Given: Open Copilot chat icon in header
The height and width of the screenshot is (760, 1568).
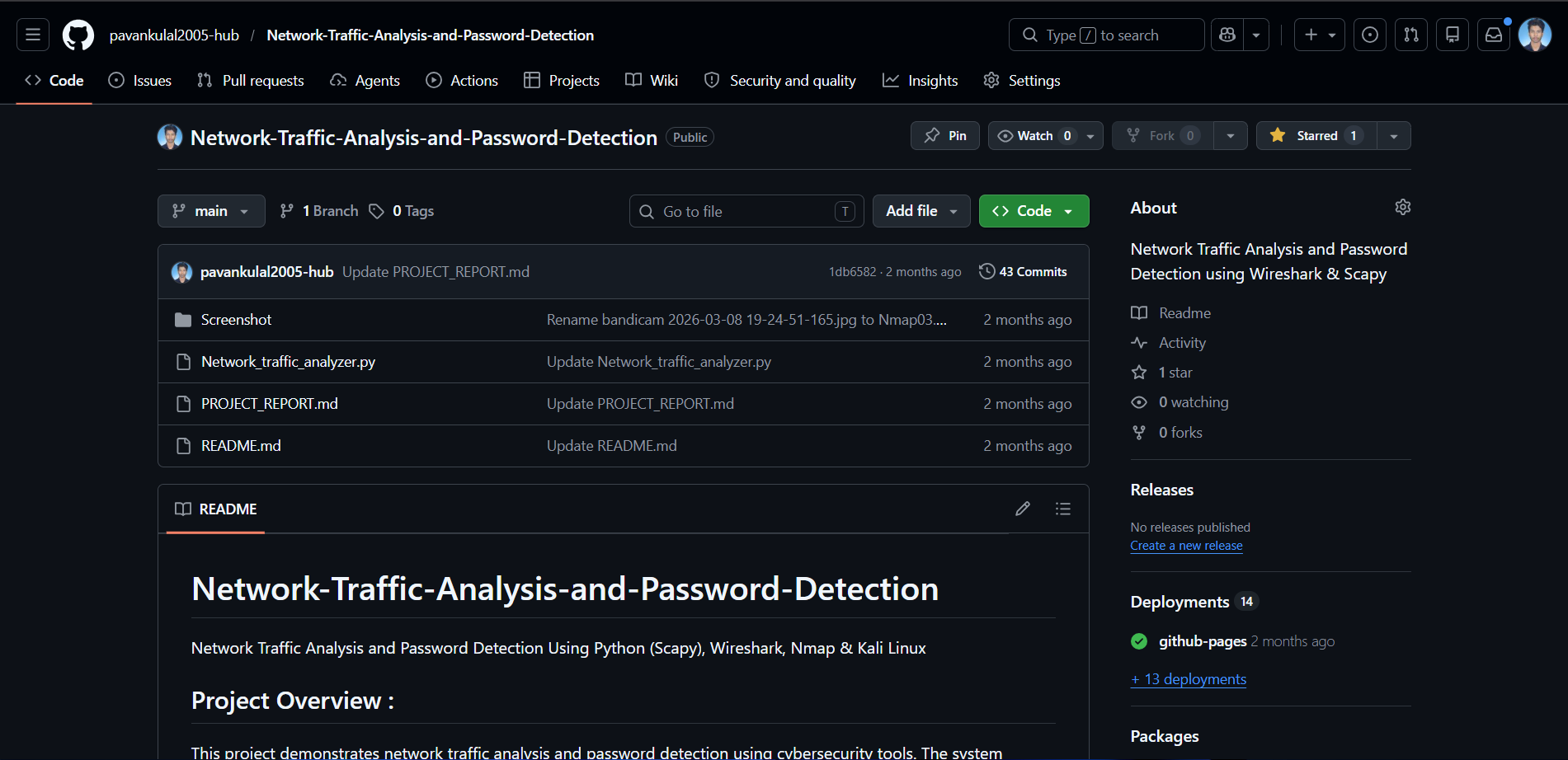Looking at the screenshot, I should coord(1227,35).
